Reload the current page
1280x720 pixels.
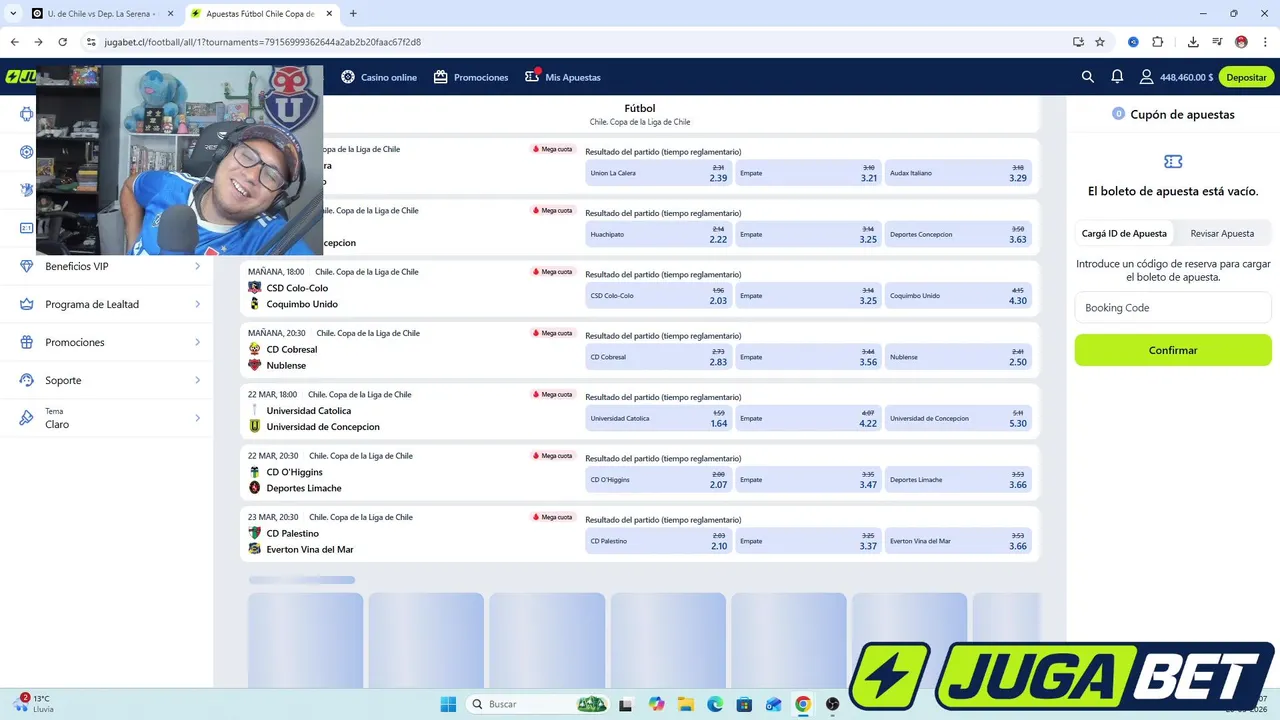62,42
